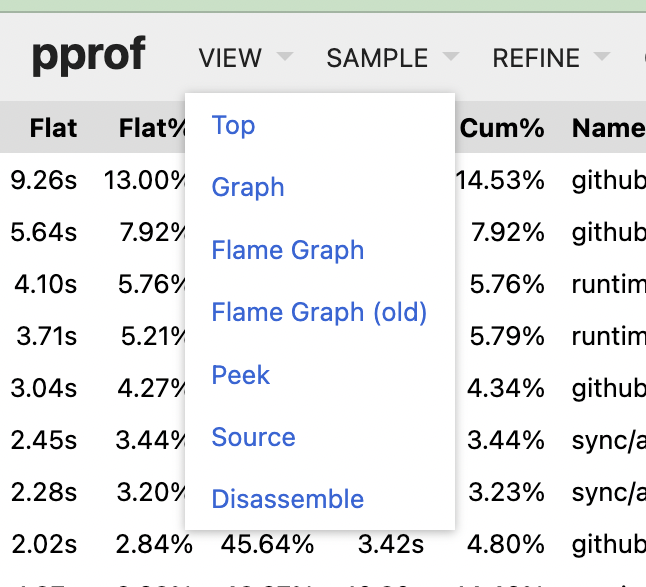The height and width of the screenshot is (587, 646).
Task: Select the row with 9.26s flat time
Action: pos(323,180)
